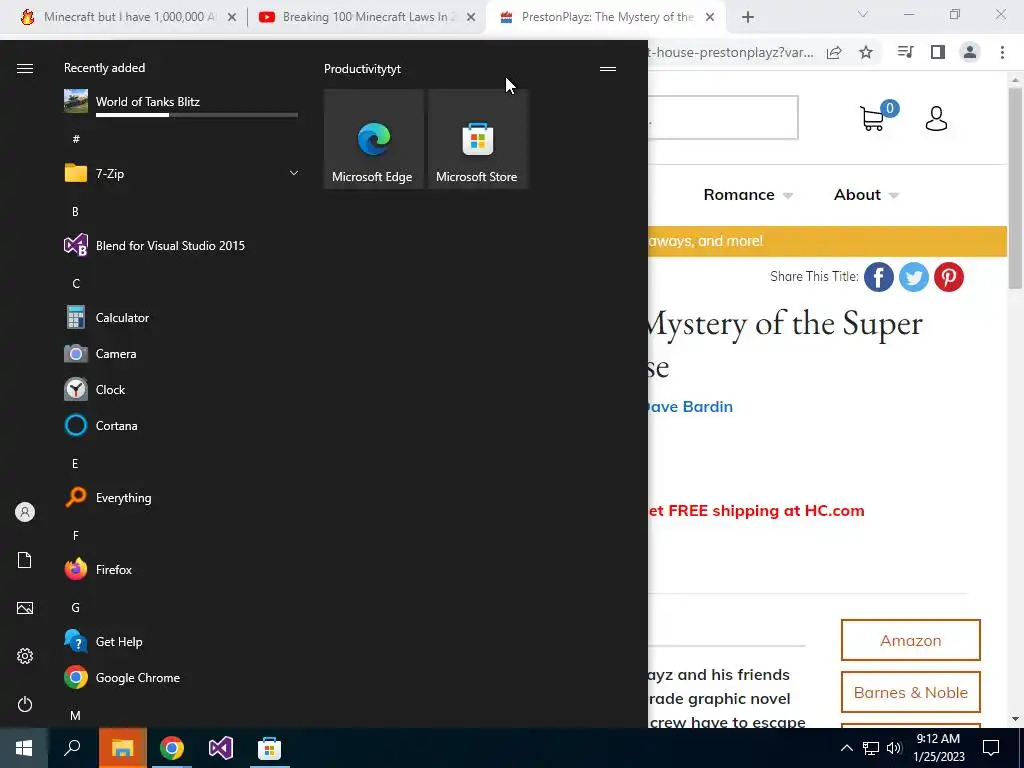The image size is (1024, 768).
Task: Expand the Start menu hamburger button
Action: [25, 69]
